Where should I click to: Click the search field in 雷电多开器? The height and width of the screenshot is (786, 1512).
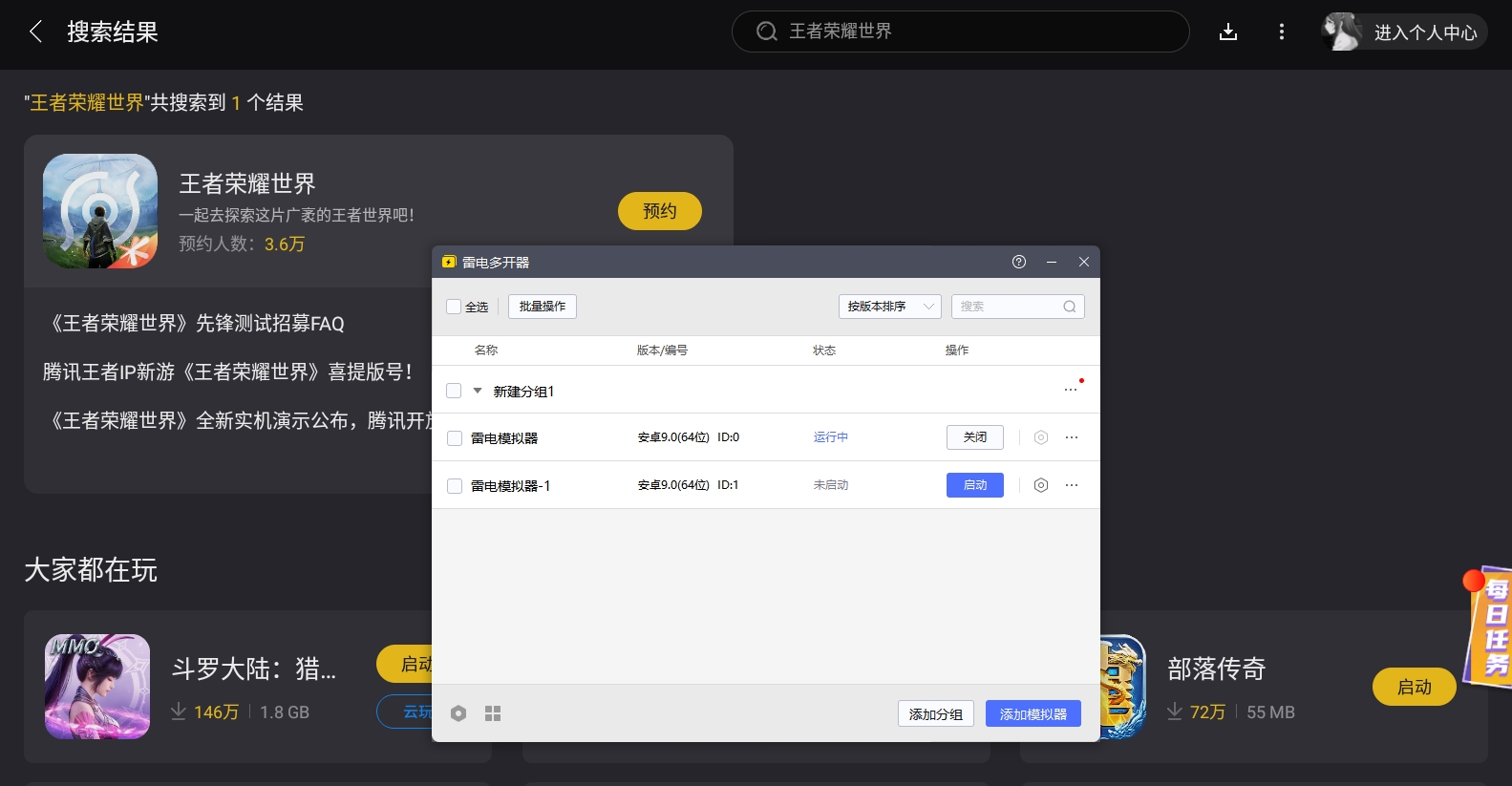[x=1009, y=307]
